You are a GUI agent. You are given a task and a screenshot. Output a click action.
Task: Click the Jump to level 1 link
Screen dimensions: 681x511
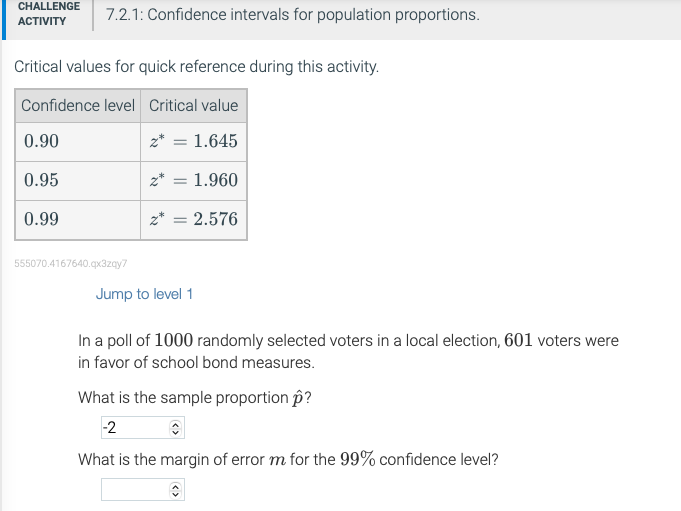coord(144,294)
